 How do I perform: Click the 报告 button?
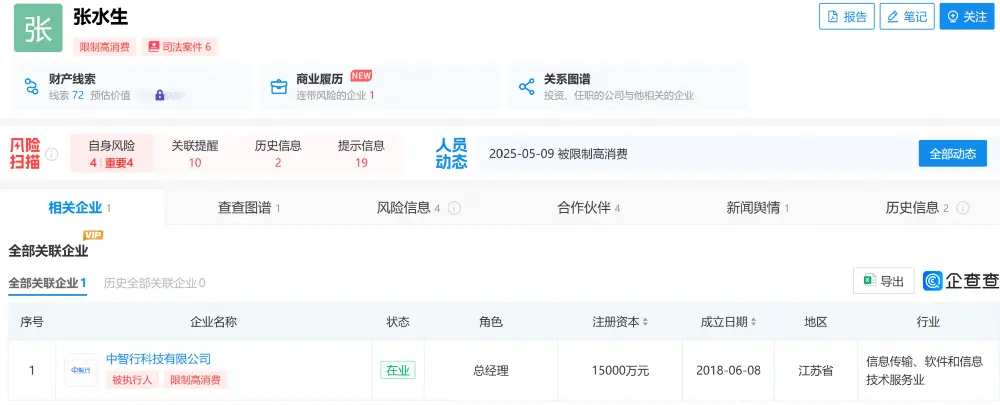click(x=846, y=17)
